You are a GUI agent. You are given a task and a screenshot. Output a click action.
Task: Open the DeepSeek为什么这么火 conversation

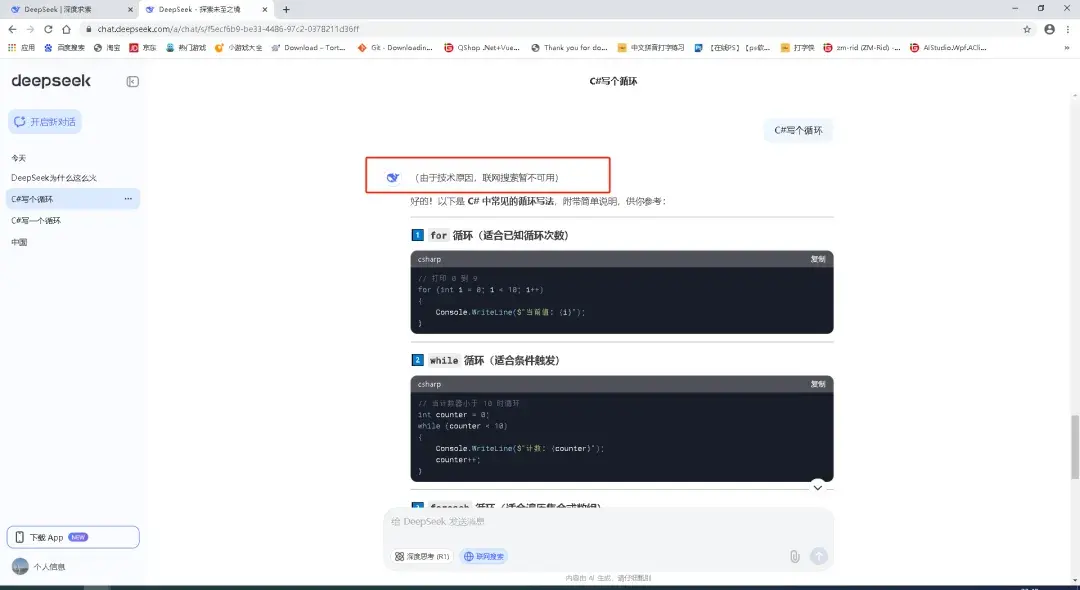coord(54,178)
